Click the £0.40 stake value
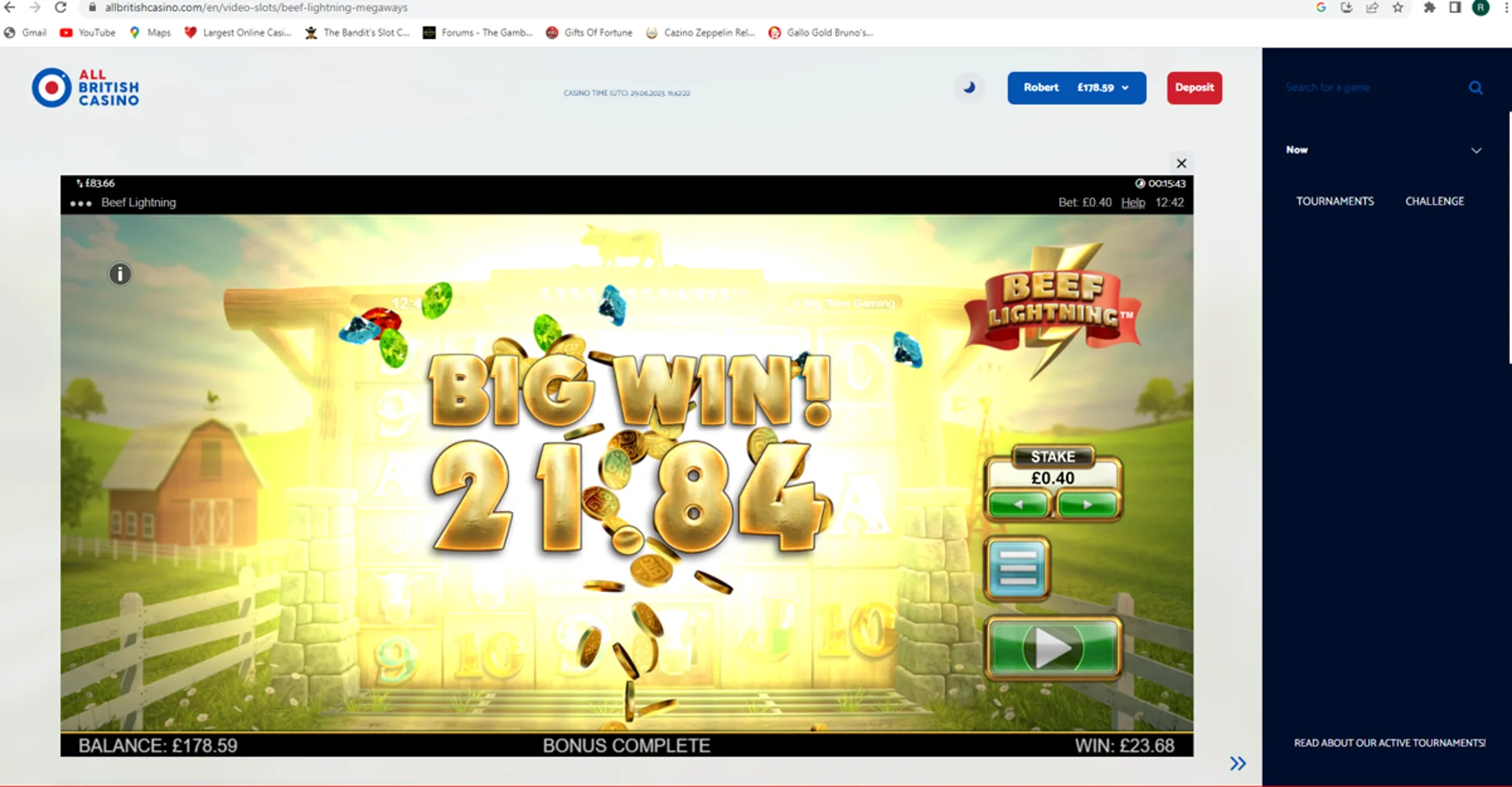 (x=1052, y=478)
